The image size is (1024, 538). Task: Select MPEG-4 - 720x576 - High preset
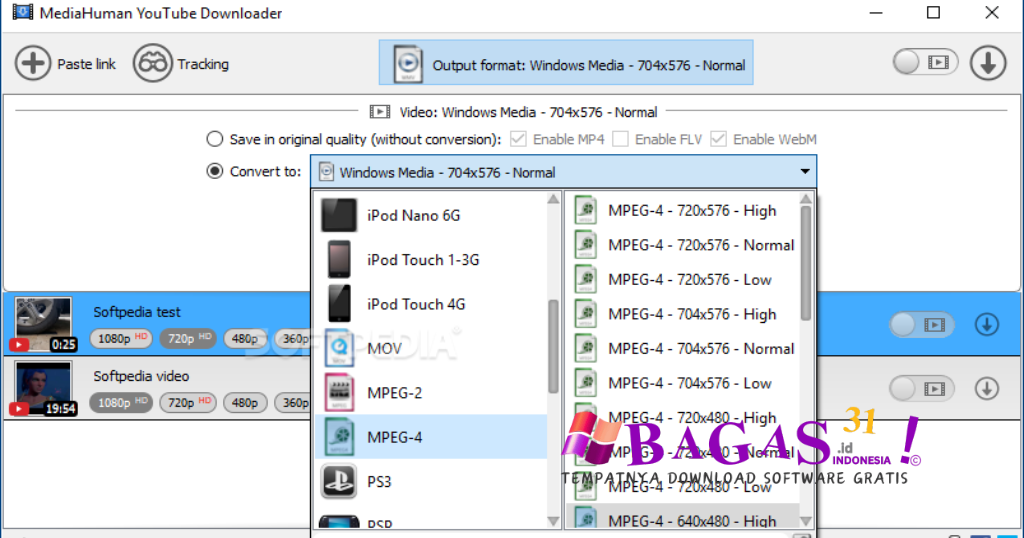(x=683, y=211)
